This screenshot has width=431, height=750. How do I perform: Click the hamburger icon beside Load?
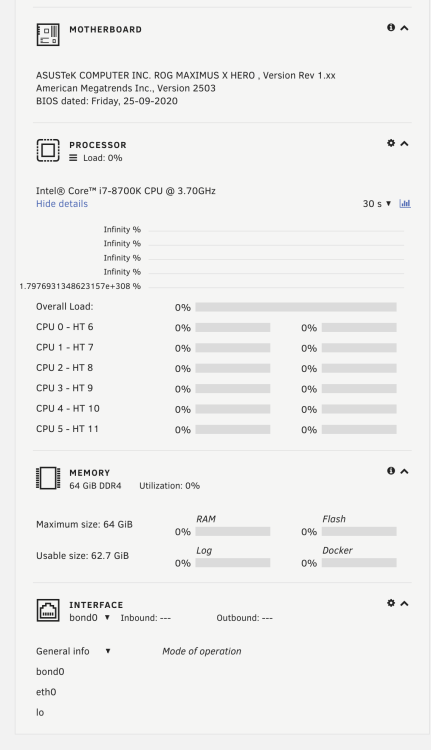click(73, 158)
